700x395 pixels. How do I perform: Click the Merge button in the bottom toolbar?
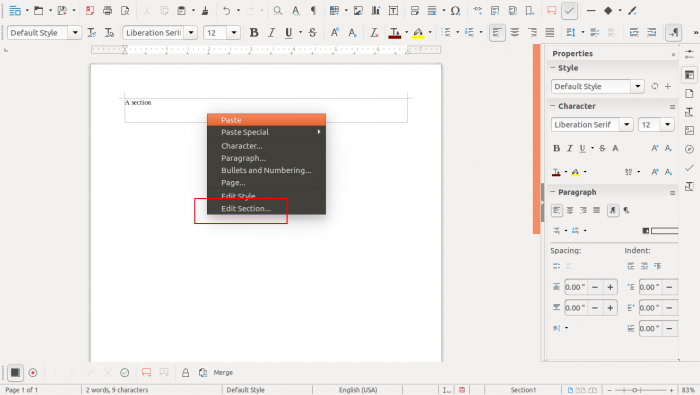223,372
